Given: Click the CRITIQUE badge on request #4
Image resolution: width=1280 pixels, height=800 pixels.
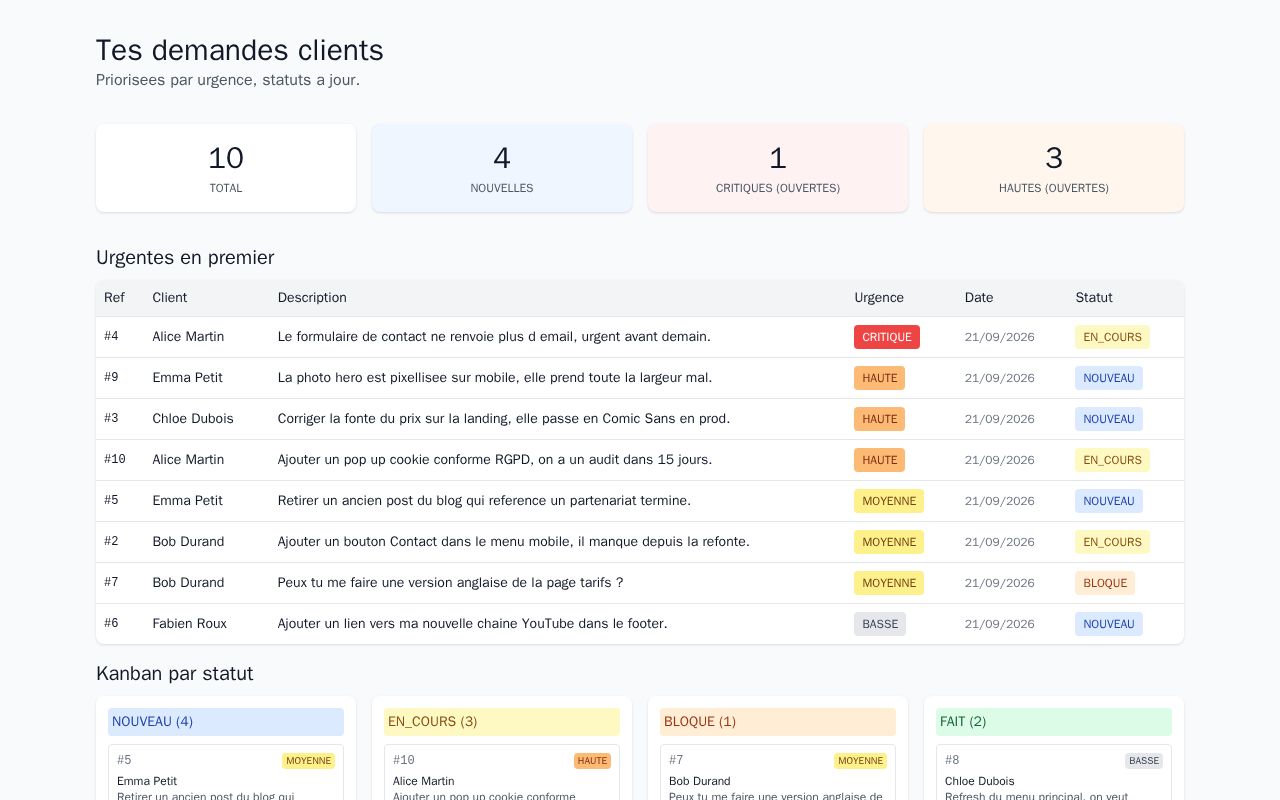Looking at the screenshot, I should click(x=887, y=337).
